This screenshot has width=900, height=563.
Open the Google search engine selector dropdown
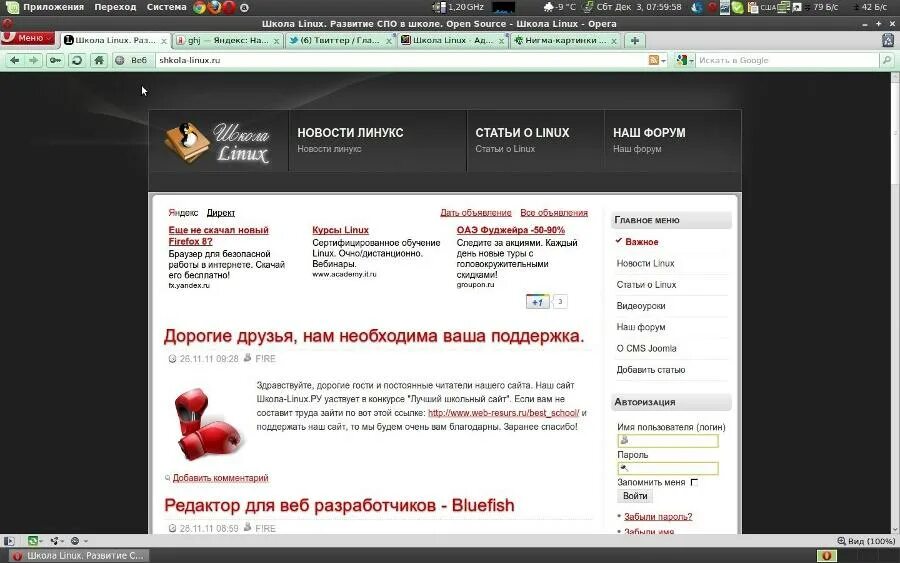point(684,60)
